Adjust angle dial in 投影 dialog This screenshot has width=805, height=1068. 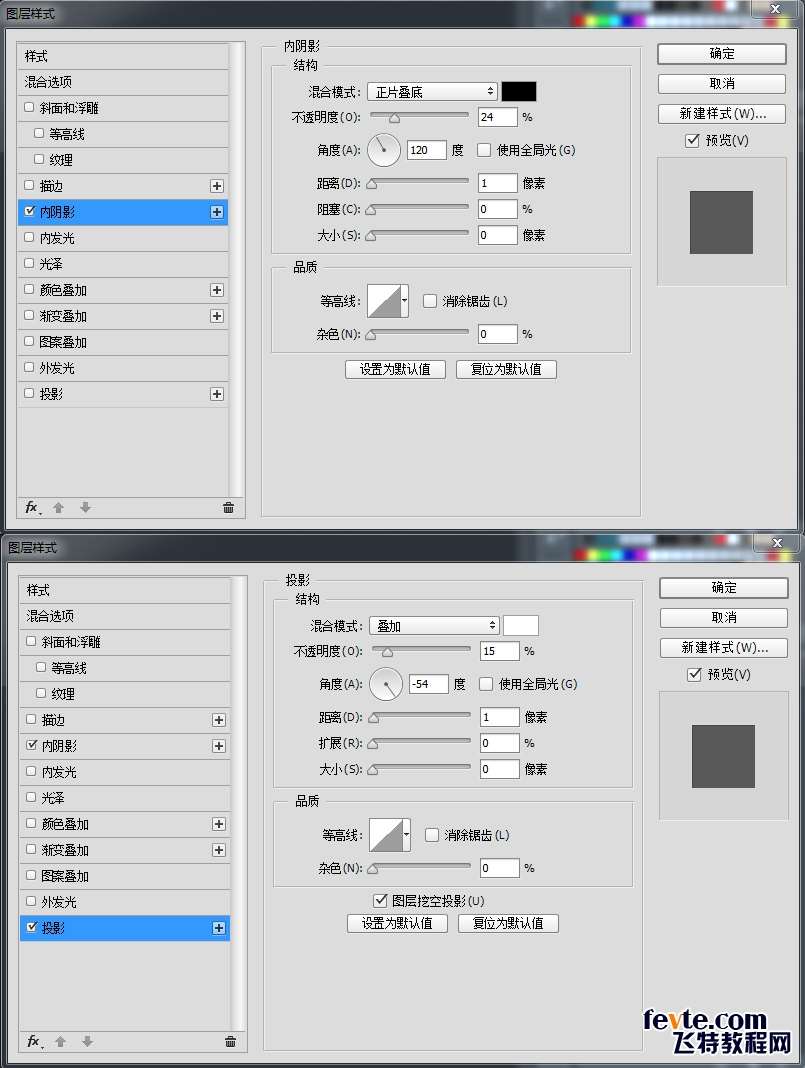click(385, 684)
